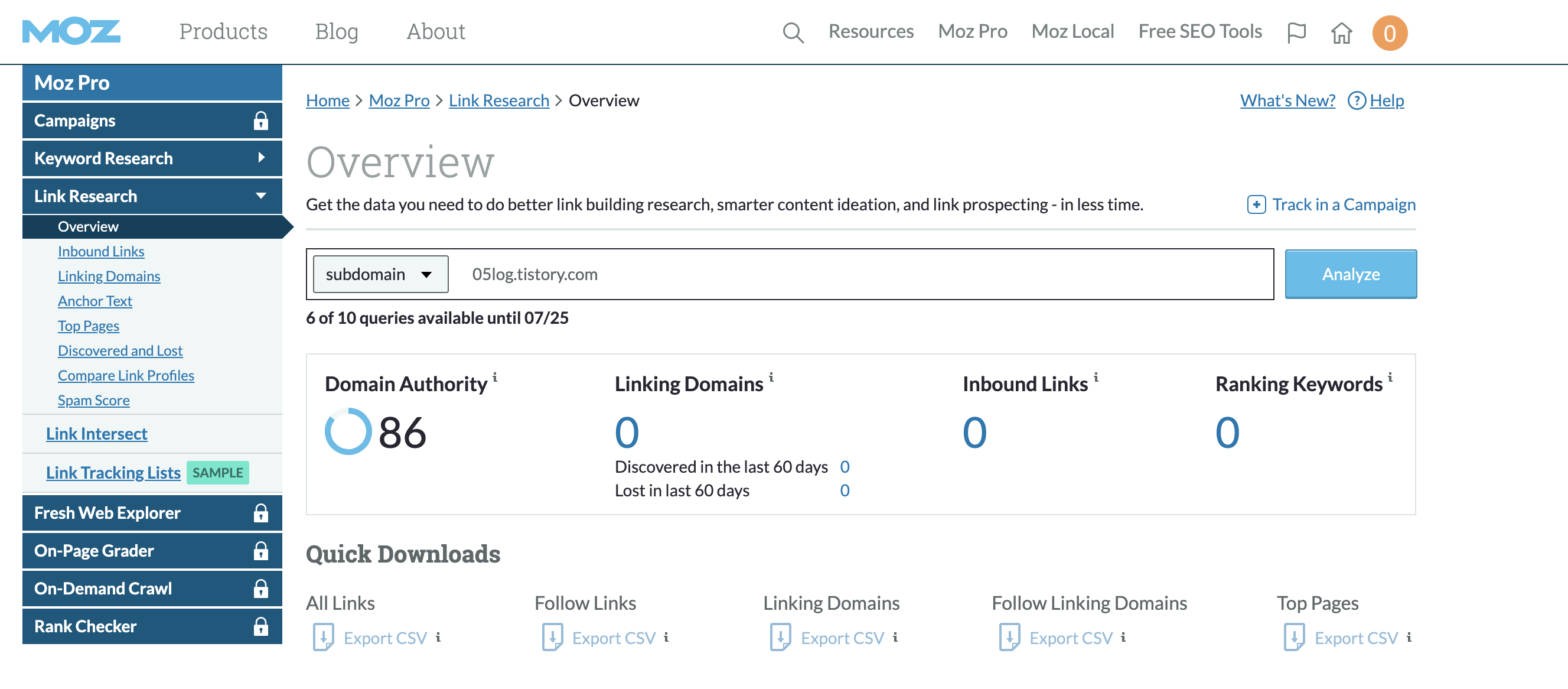Open Discovered and Lost link
This screenshot has width=1568, height=689.
coord(120,351)
